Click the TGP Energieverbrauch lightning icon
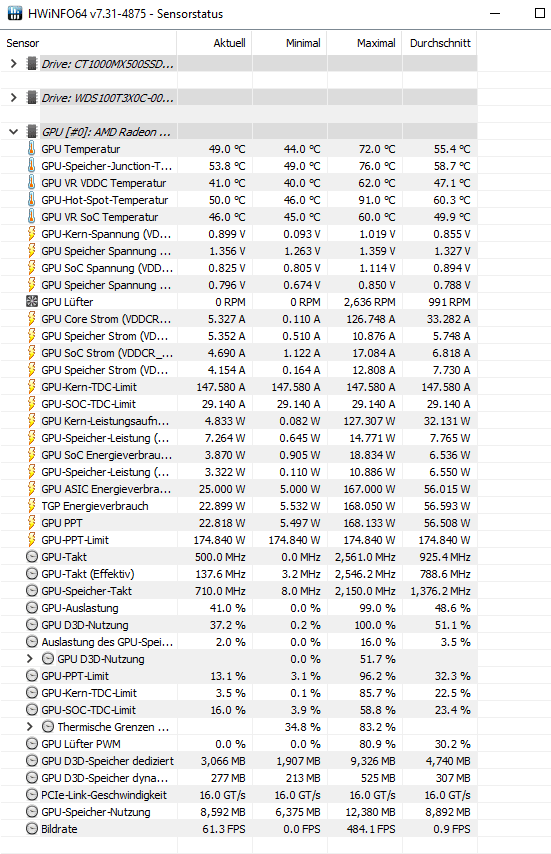The image size is (551, 854). point(32,505)
